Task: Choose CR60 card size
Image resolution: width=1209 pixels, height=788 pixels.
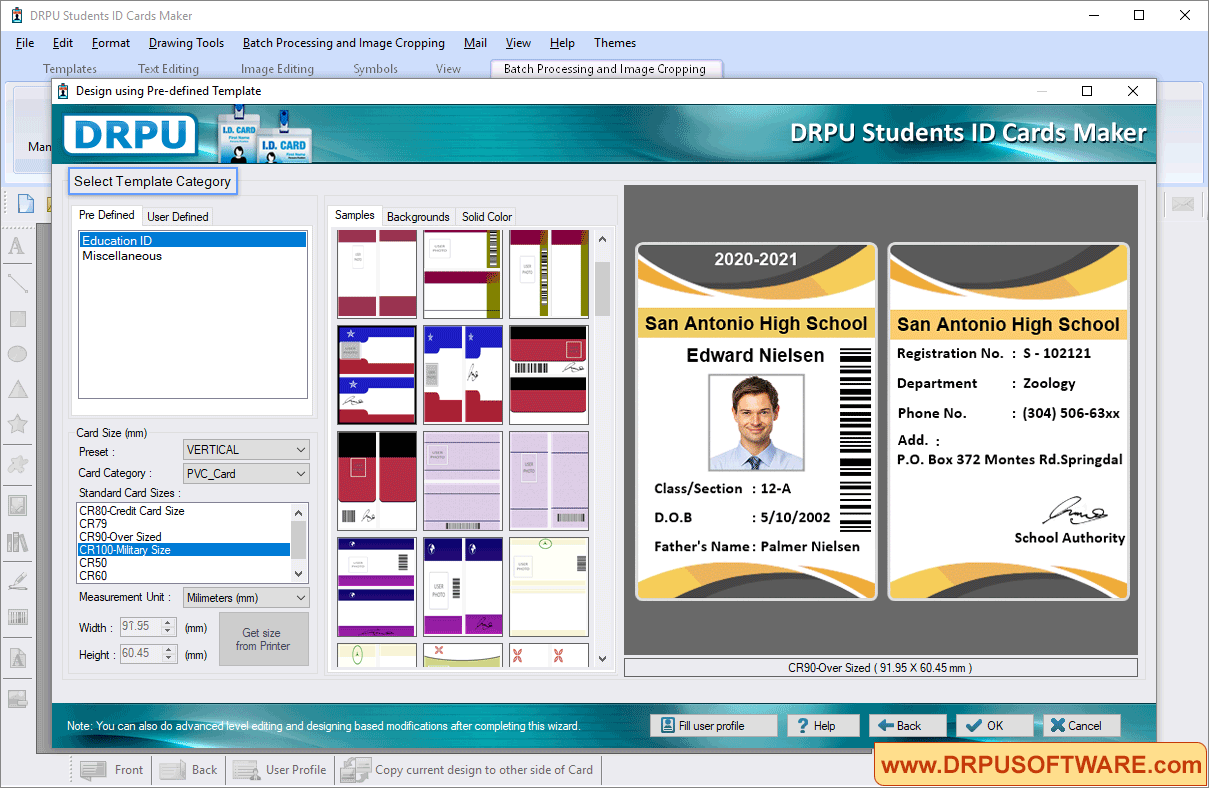Action: pyautogui.click(x=184, y=576)
